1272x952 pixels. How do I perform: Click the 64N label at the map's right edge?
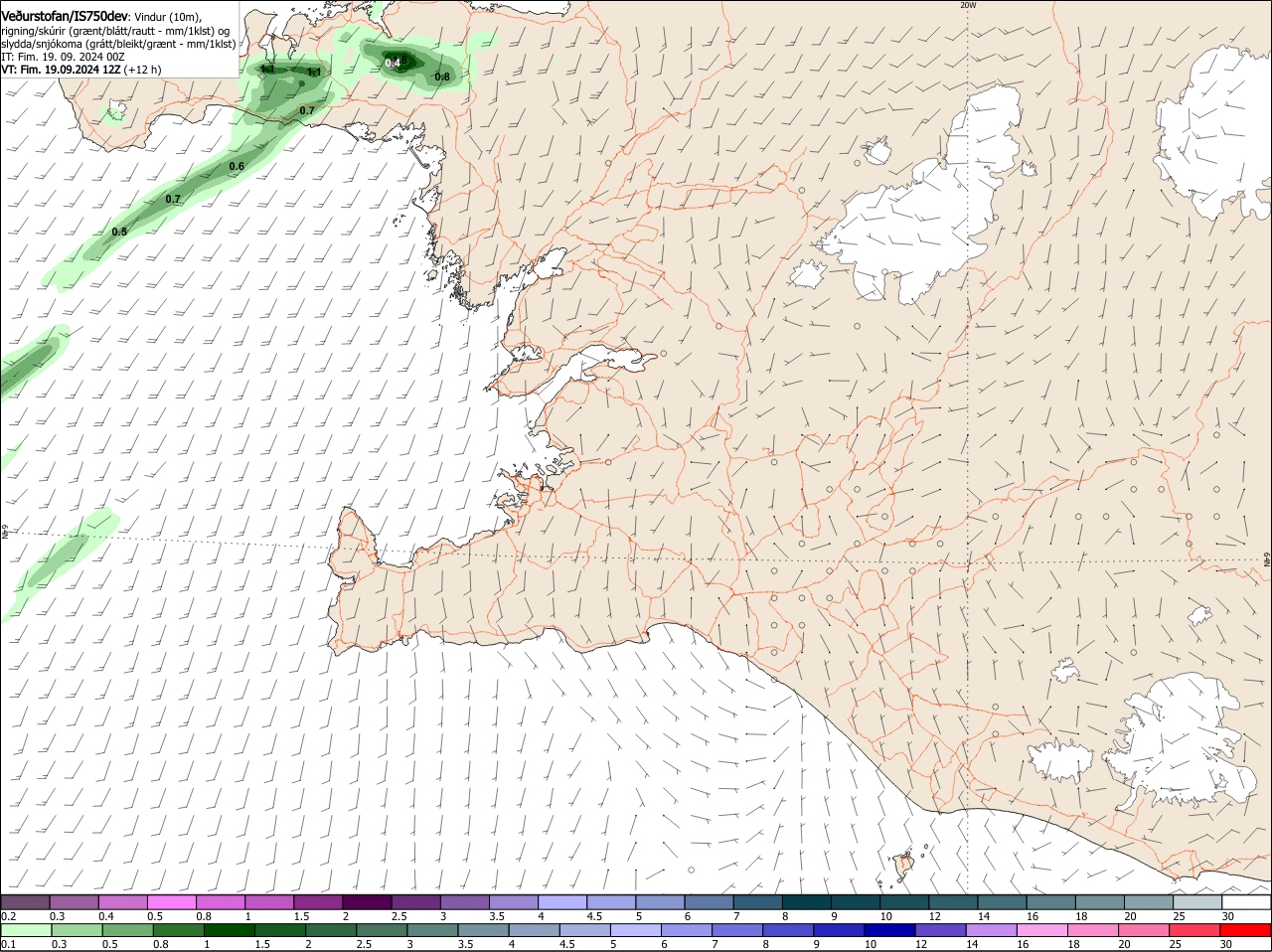(1267, 561)
